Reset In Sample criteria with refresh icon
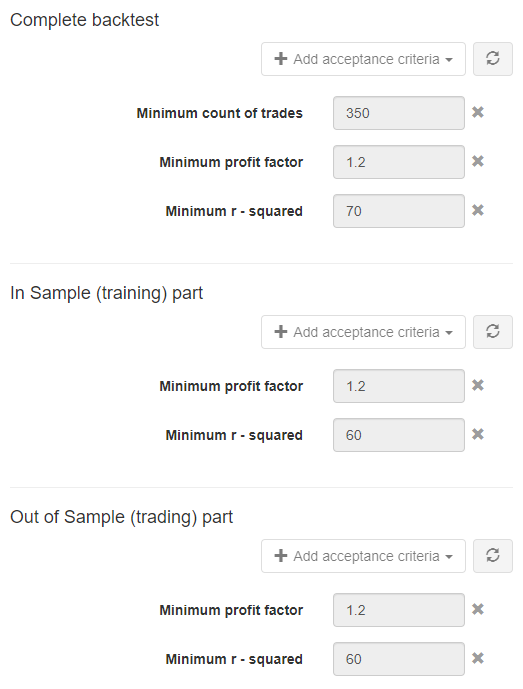The height and width of the screenshot is (689, 523). pos(493,332)
